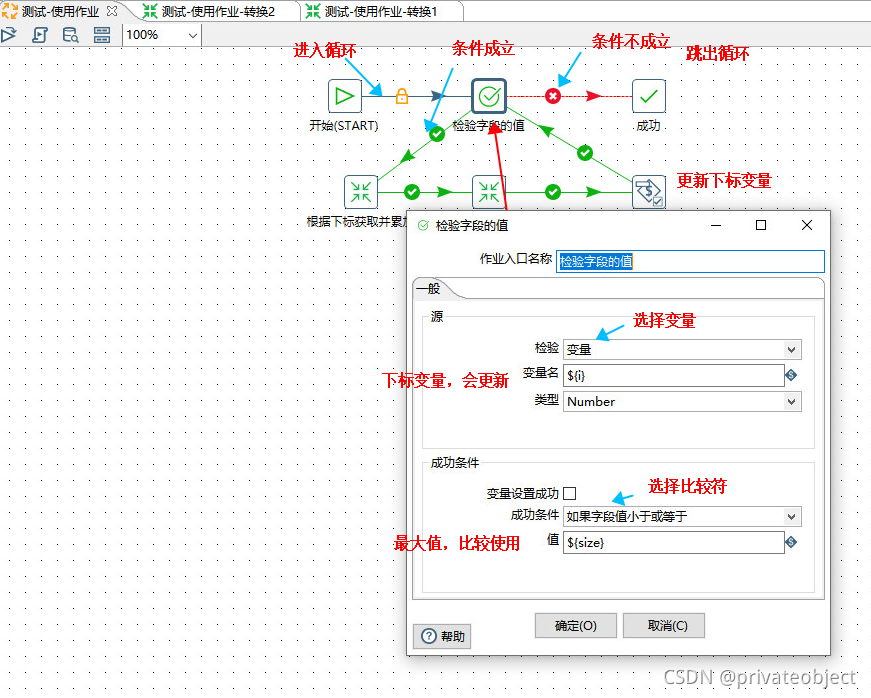
Task: Select the 开始(START) job entry icon
Action: point(344,96)
